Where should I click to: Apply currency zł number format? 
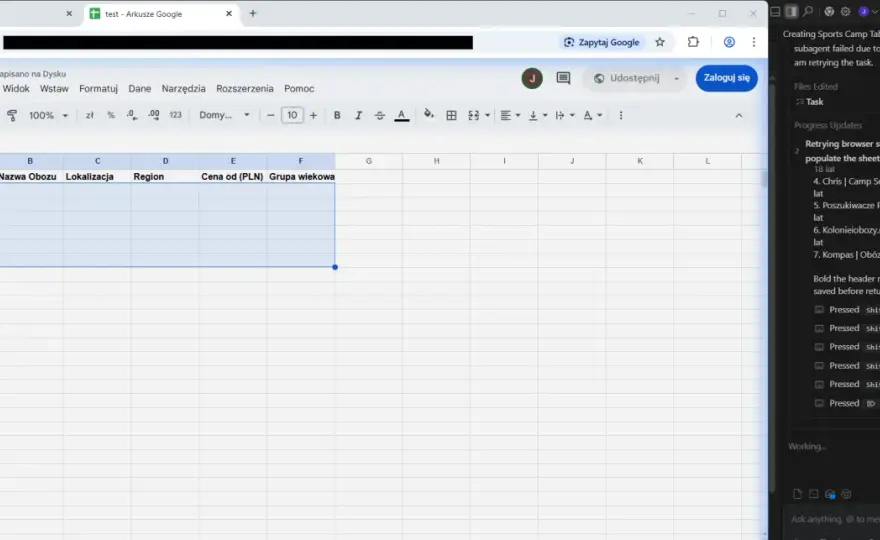click(x=89, y=115)
